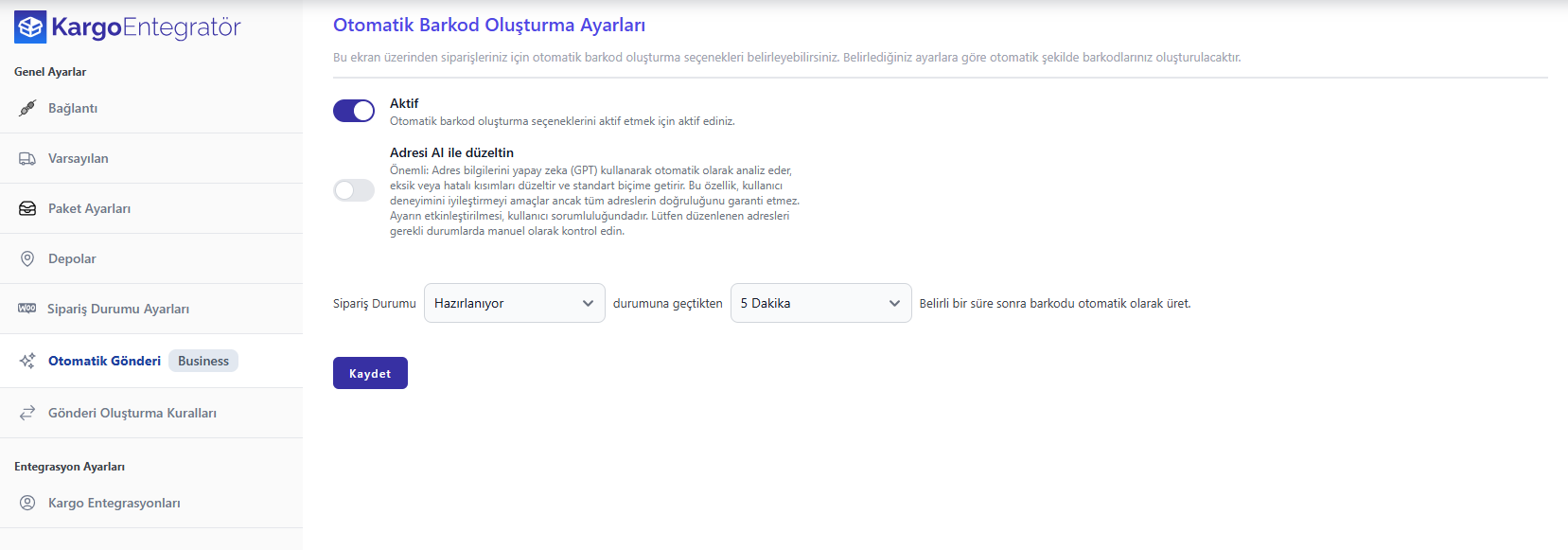Click the KargoEntegratör logo icon
The image size is (1568, 550).
[30, 27]
